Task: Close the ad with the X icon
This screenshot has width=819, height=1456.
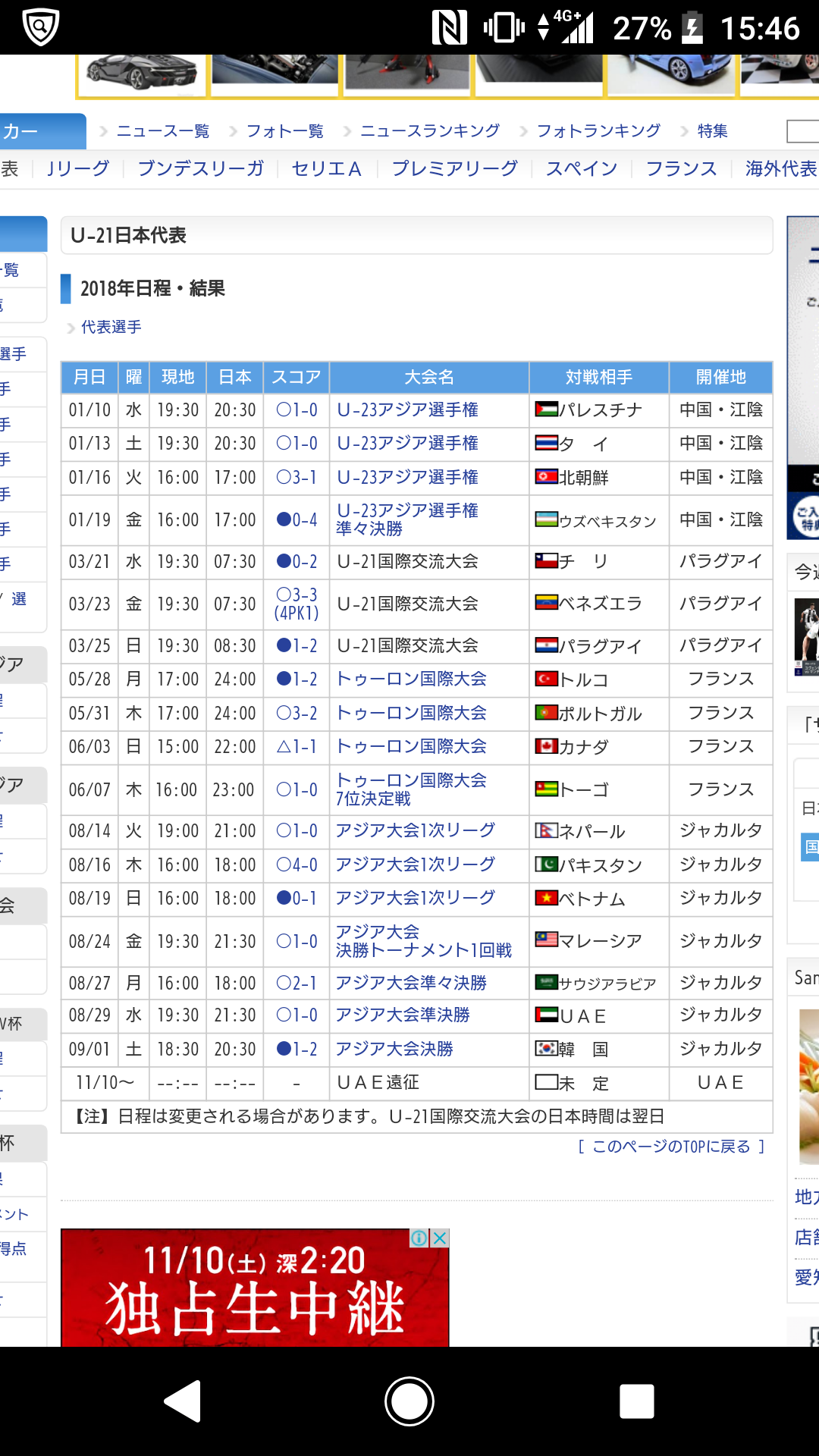Action: (x=440, y=1238)
